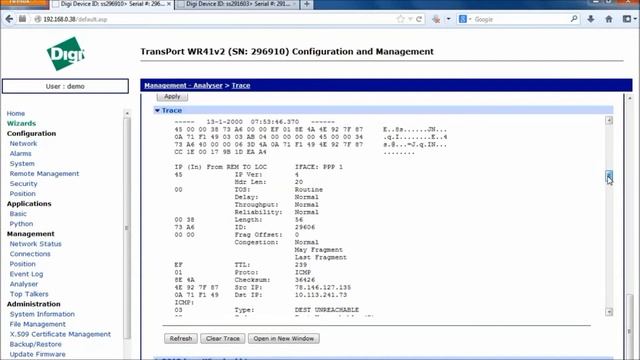This screenshot has width=640, height=360.
Task: Open the Alarms configuration link
Action: pyautogui.click(x=20, y=153)
